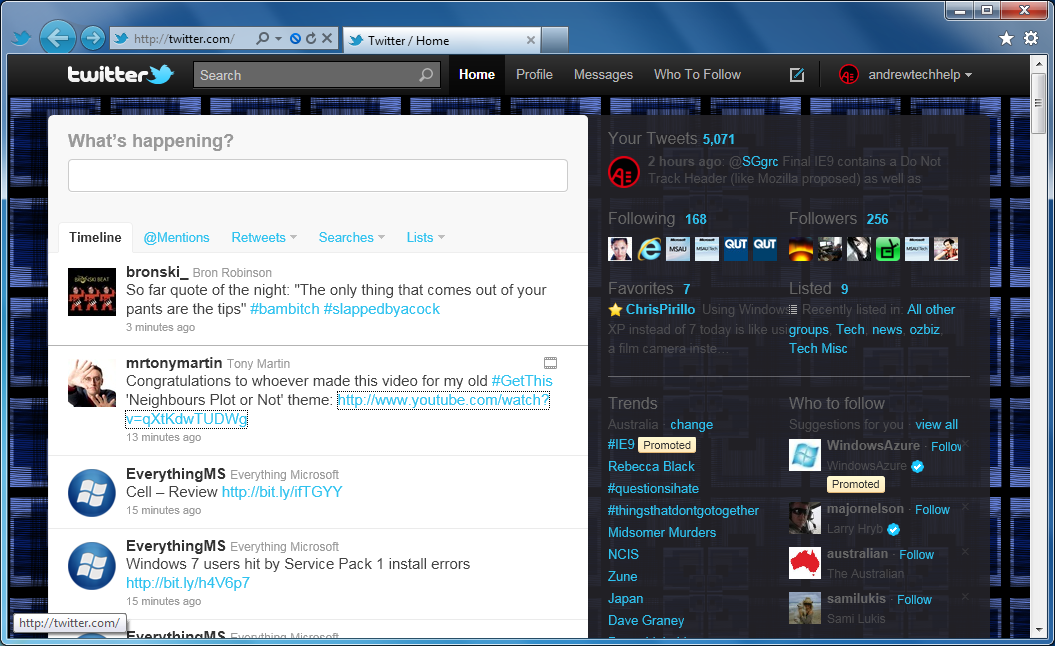This screenshot has height=646, width=1055.
Task: Click the compose new tweet icon
Action: point(797,75)
